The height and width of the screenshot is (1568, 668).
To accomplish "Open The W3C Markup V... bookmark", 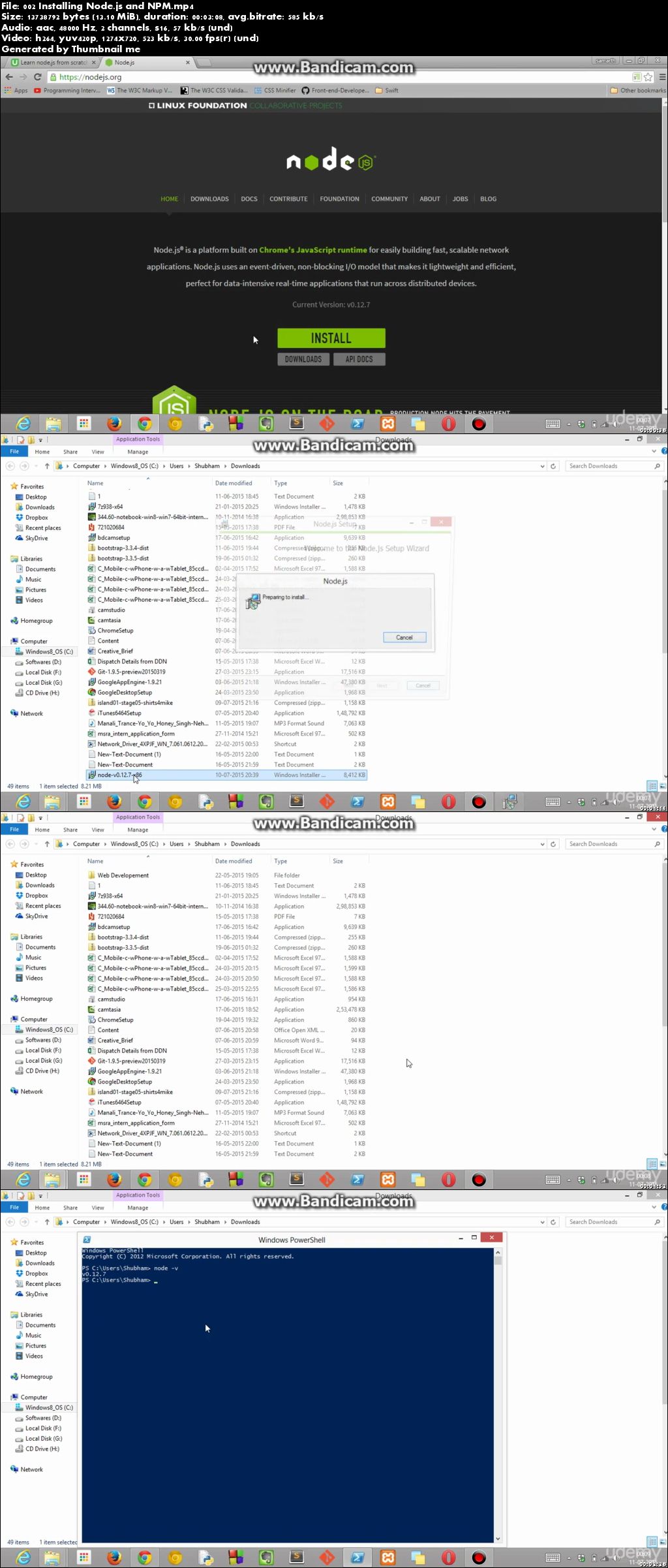I will click(x=140, y=91).
